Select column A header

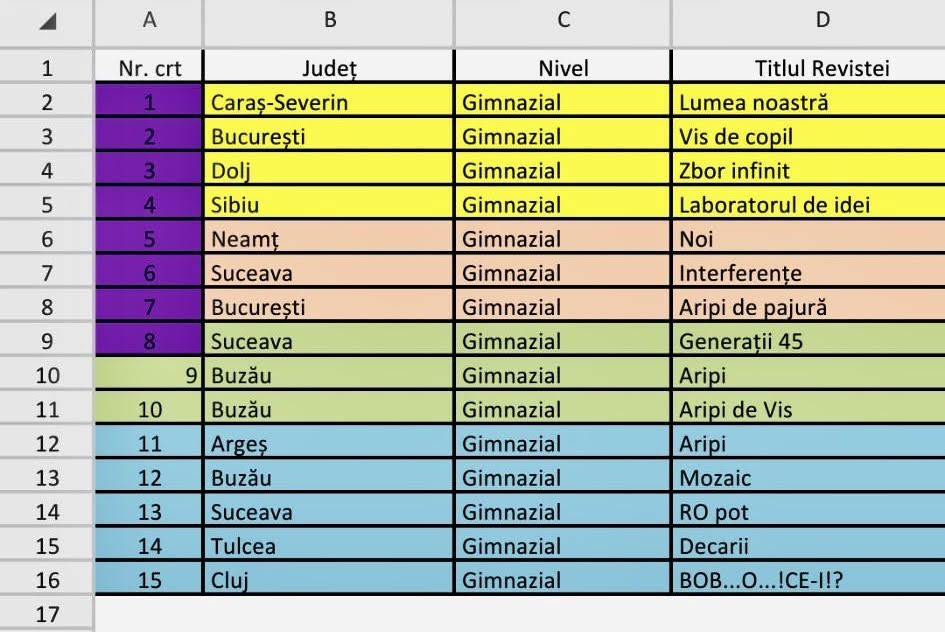[x=149, y=22]
